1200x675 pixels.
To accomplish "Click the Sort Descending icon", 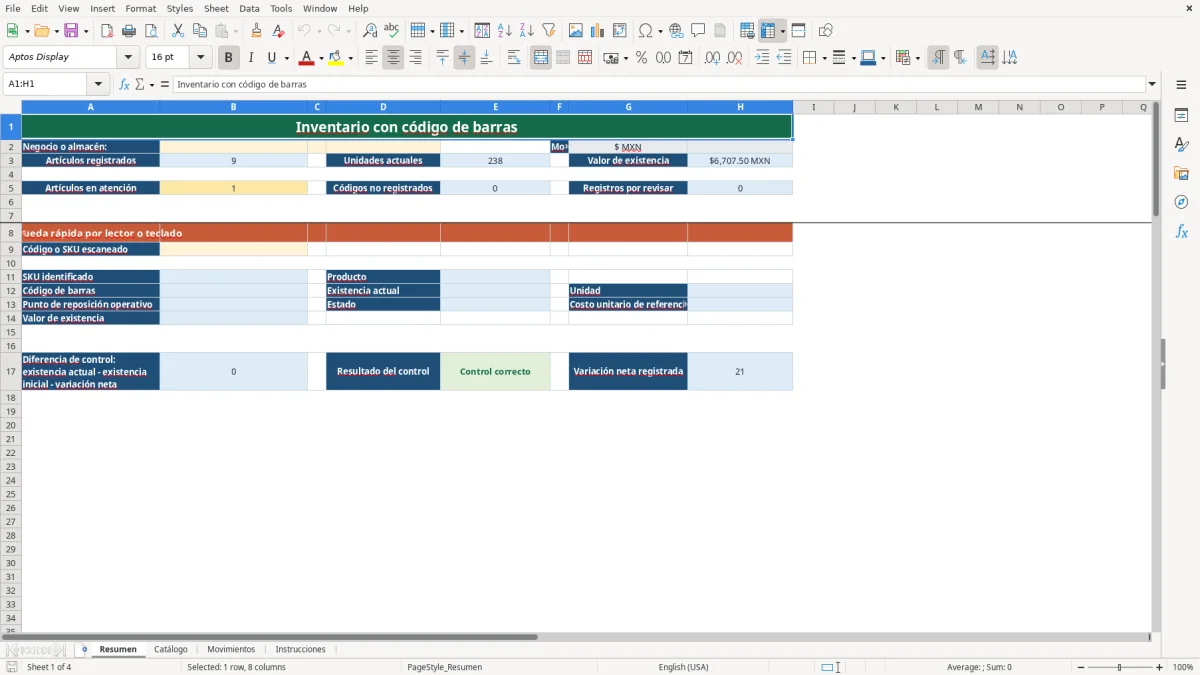I will 527,31.
